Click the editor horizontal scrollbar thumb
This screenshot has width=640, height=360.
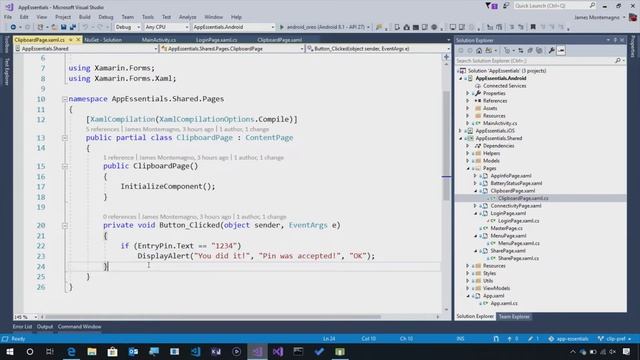[214, 317]
